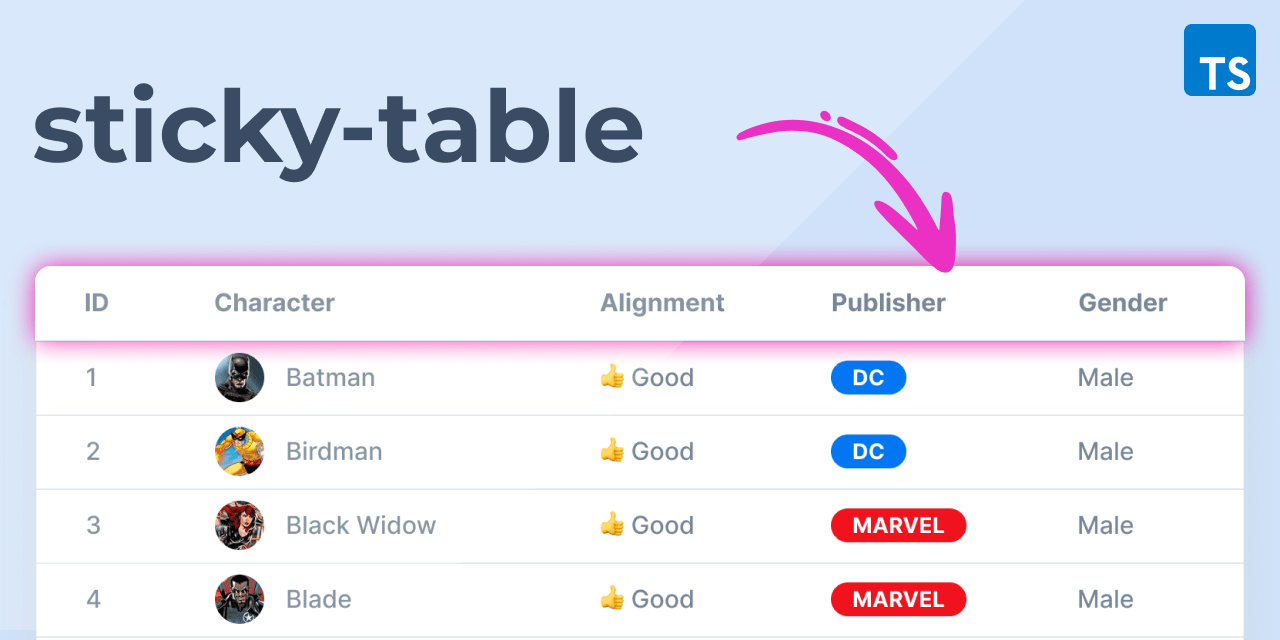This screenshot has width=1280, height=640.
Task: Click the TS TypeScript logo icon
Action: 1219,59
